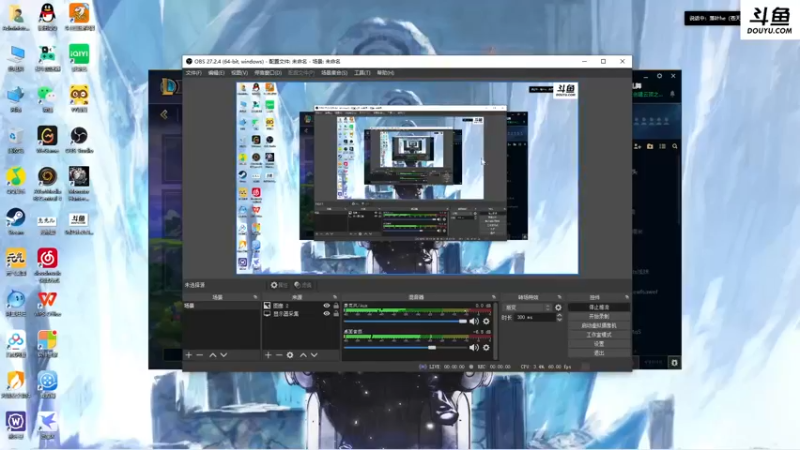The image size is (800, 450).
Task: Click the mixer panel vertical scrollbar
Action: click(495, 331)
